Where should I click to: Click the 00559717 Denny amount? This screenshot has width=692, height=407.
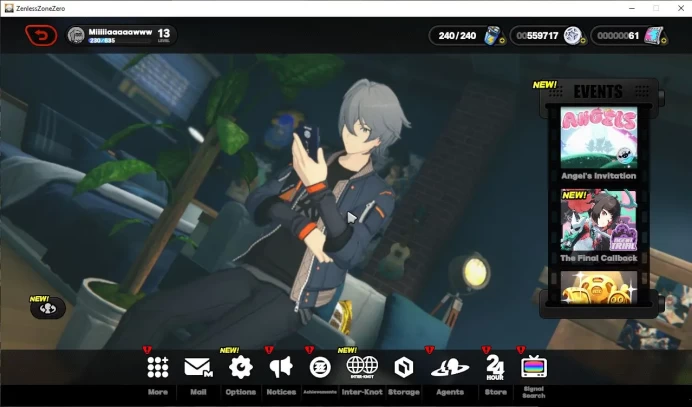pos(537,36)
